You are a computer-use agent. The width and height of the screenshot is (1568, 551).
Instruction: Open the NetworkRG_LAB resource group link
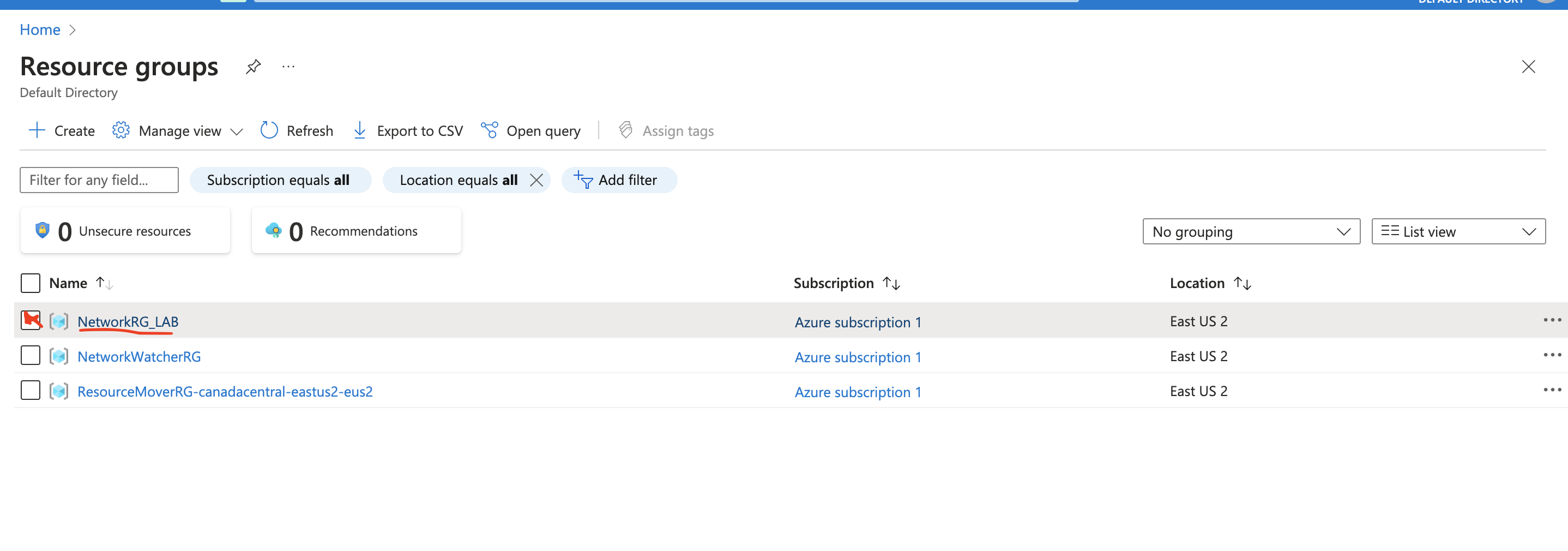pyautogui.click(x=128, y=321)
